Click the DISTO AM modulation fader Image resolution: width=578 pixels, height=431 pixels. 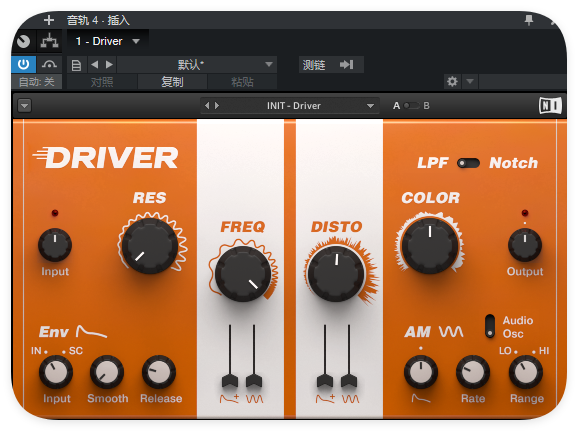pyautogui.click(x=349, y=381)
